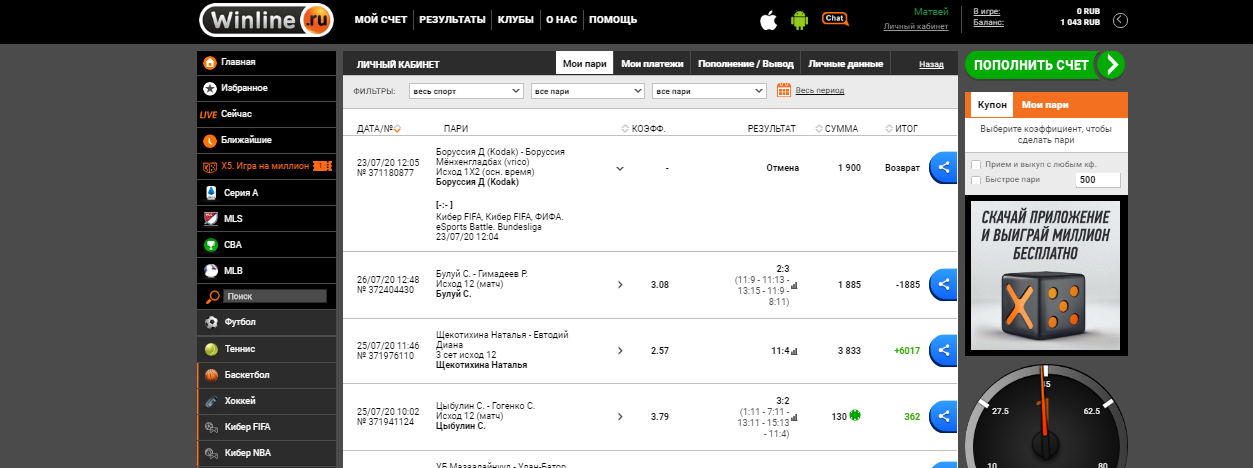Viewport: 1253px width, 468px height.
Task: Collapse the Боруссия Д bet details chevron
Action: click(x=619, y=168)
